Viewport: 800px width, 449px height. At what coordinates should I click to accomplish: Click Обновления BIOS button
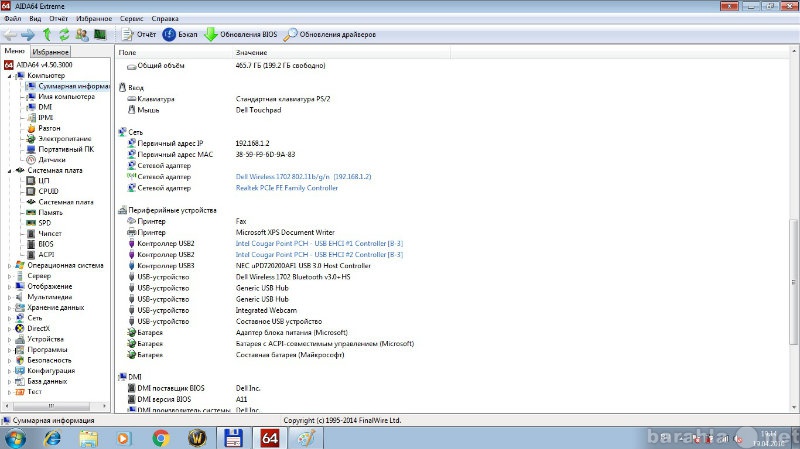click(x=241, y=35)
